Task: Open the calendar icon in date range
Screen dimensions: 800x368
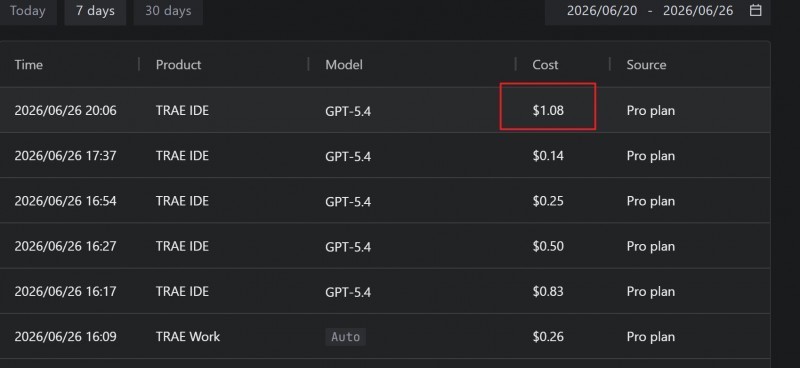Action: (756, 10)
